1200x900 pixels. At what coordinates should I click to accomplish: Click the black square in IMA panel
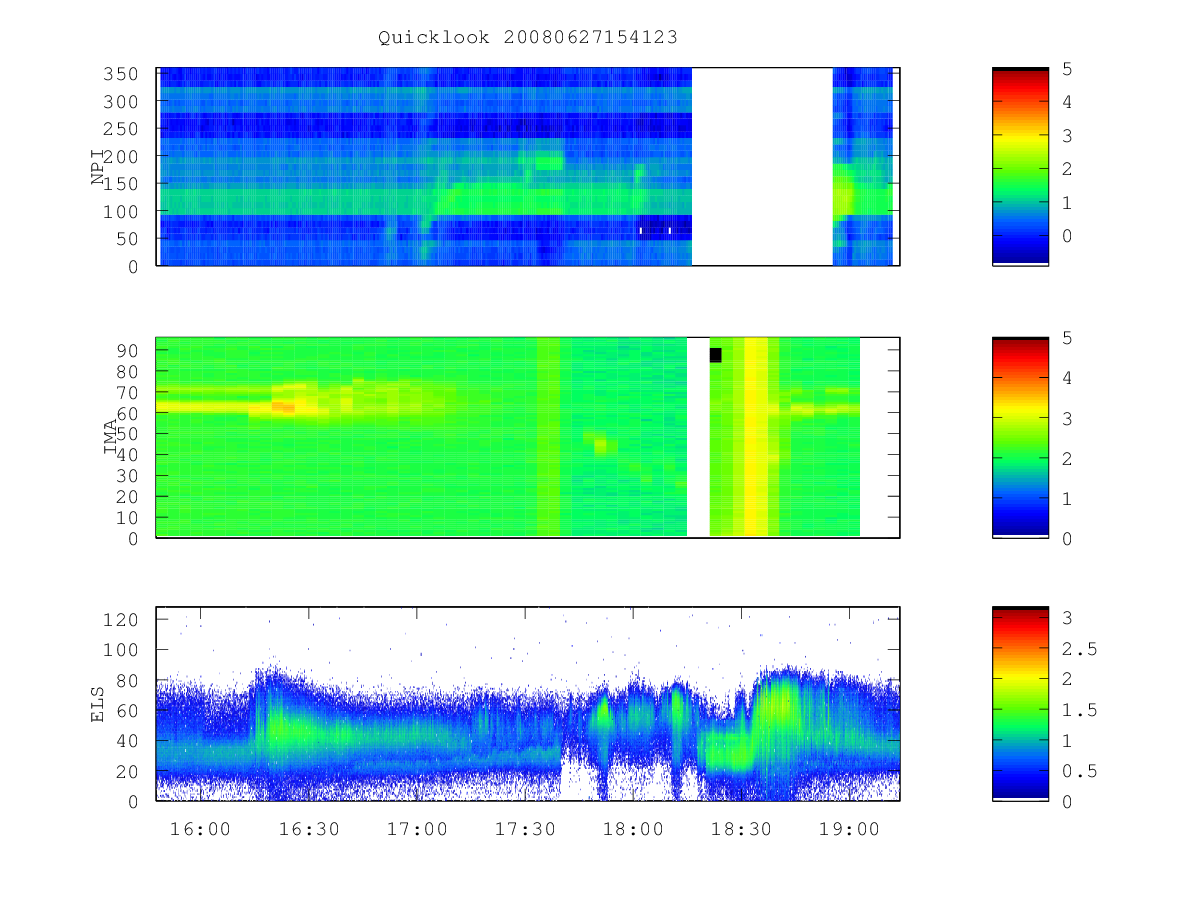click(715, 355)
